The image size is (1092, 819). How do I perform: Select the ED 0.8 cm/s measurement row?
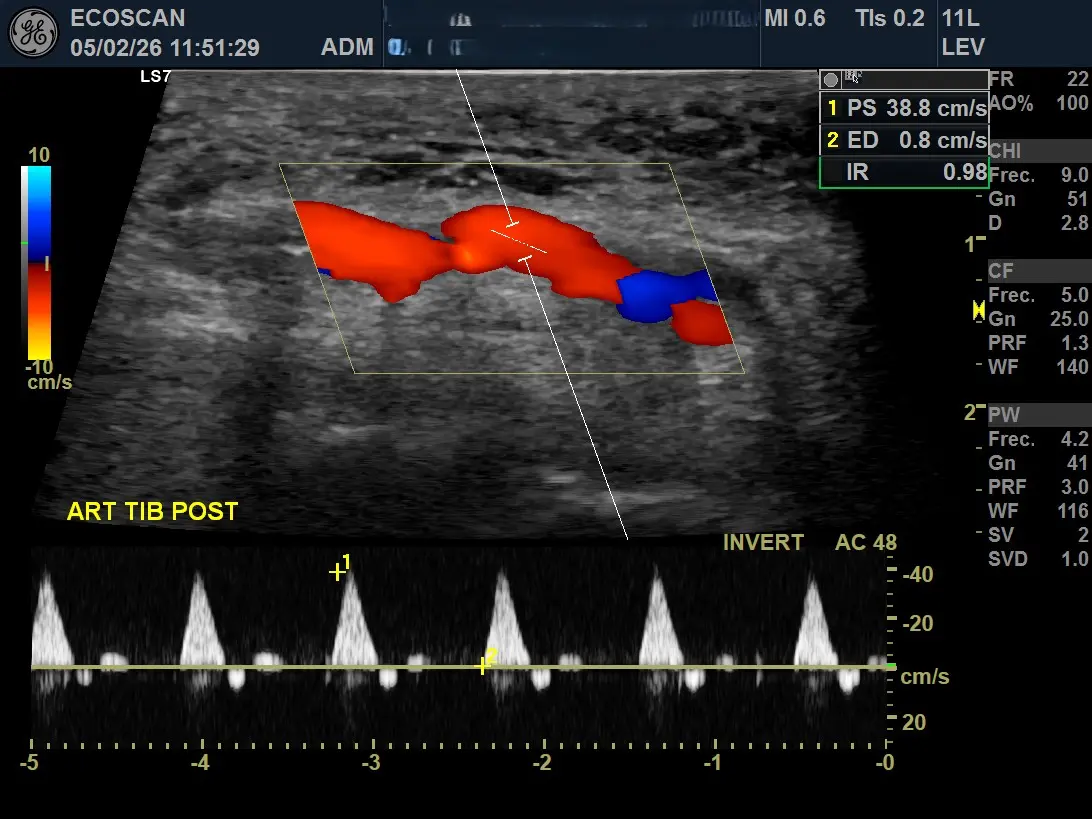(905, 140)
